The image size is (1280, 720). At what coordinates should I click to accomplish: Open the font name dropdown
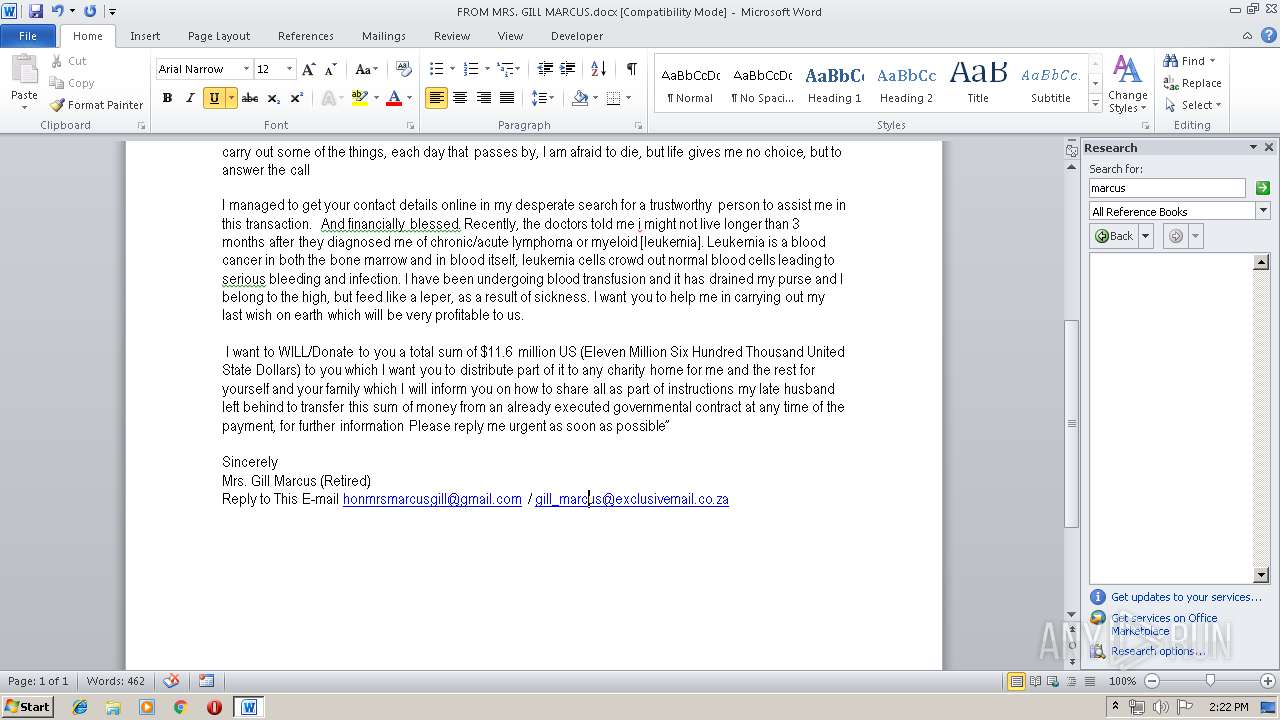pyautogui.click(x=246, y=69)
